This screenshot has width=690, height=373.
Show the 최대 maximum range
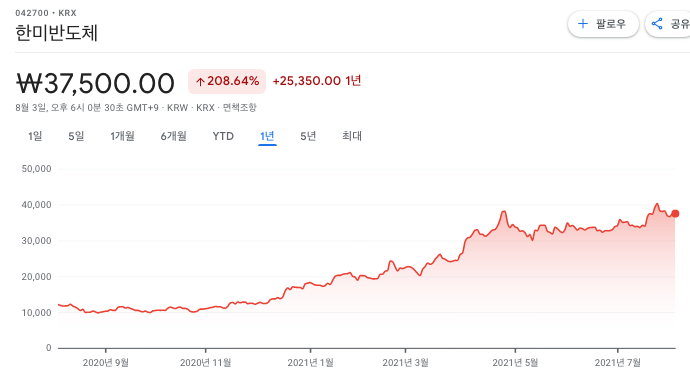(352, 136)
